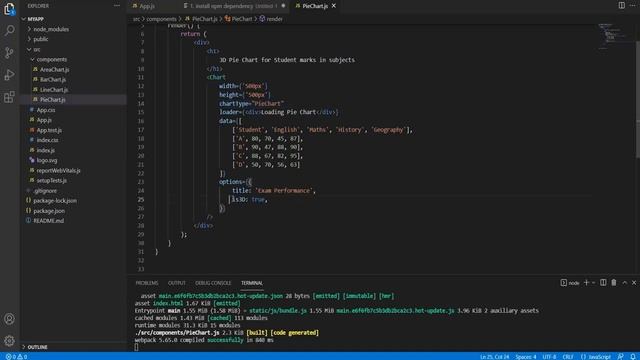Collapse the components folder

(51, 59)
